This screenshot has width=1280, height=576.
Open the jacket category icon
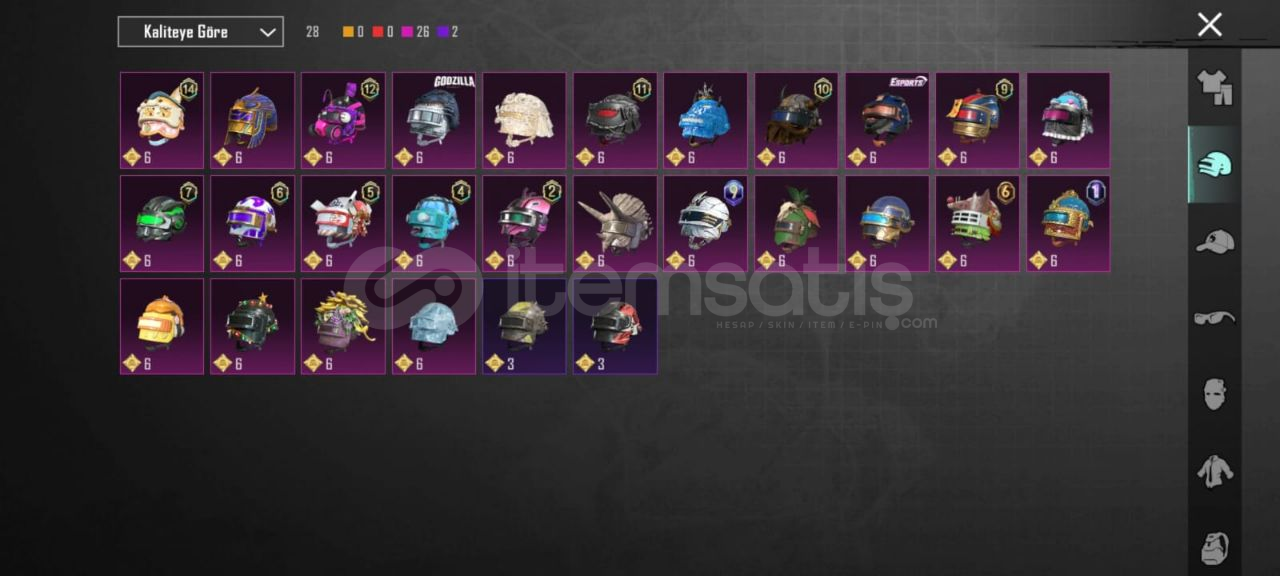click(x=1214, y=470)
